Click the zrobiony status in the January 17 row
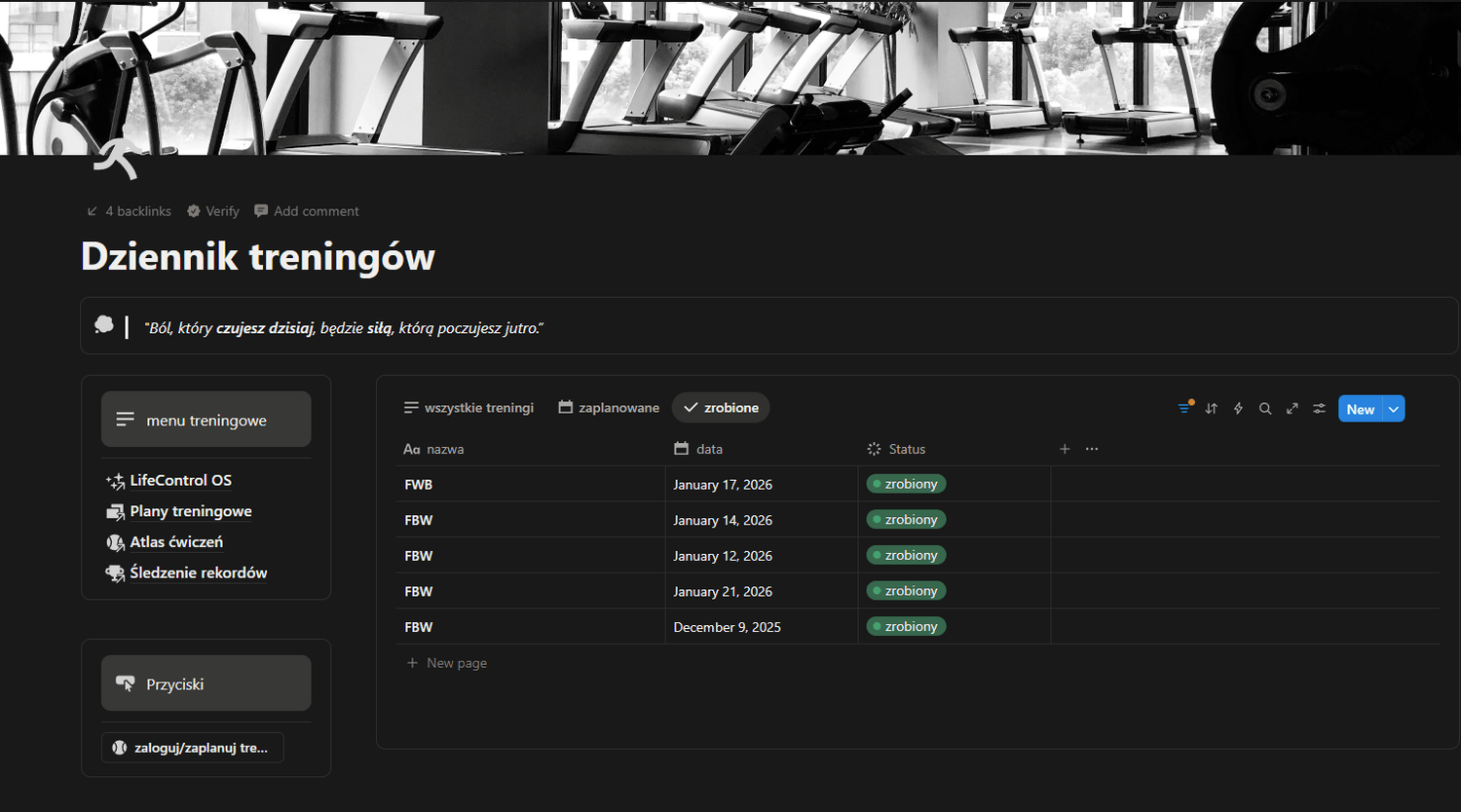Image resolution: width=1461 pixels, height=812 pixels. (x=906, y=484)
